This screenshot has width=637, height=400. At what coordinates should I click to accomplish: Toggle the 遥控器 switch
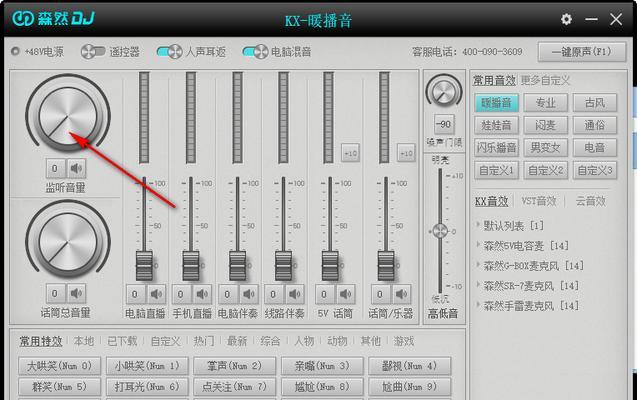(x=93, y=52)
